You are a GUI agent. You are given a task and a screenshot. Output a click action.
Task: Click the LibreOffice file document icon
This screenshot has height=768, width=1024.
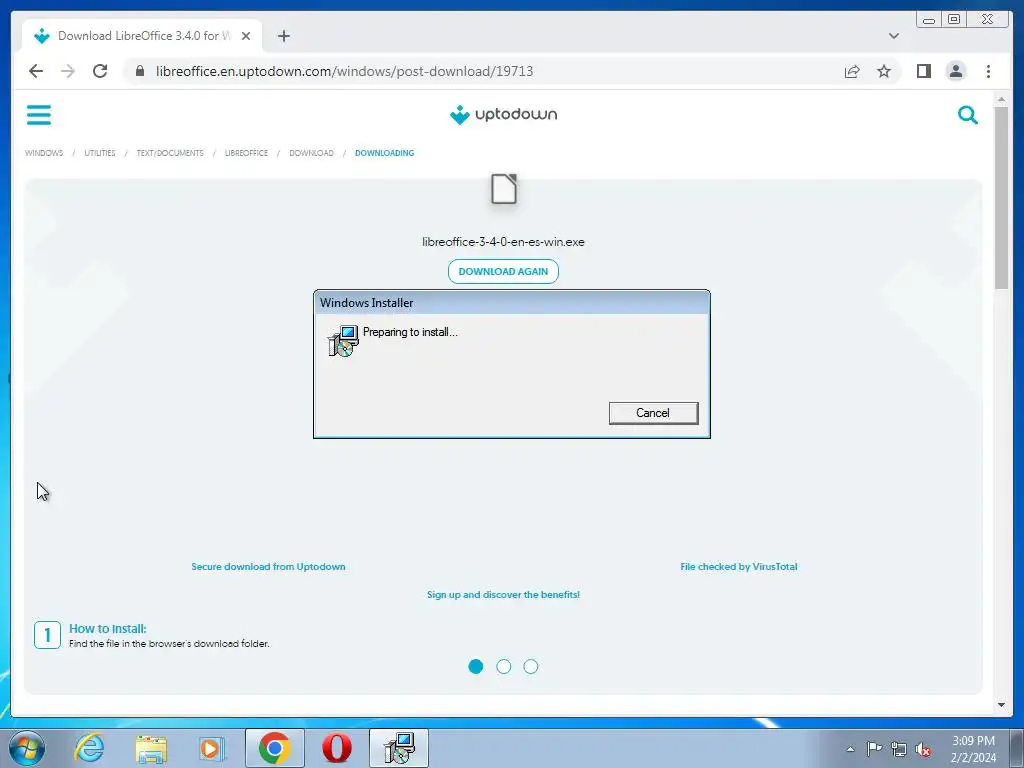click(504, 189)
